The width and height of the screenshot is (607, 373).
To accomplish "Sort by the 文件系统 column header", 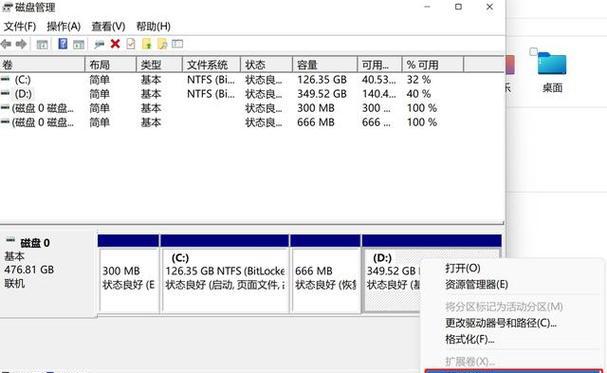I will pyautogui.click(x=211, y=65).
